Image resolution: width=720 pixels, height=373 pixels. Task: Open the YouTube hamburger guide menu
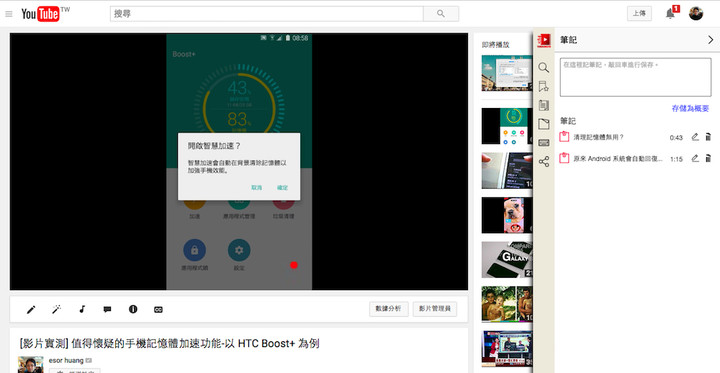[x=9, y=14]
